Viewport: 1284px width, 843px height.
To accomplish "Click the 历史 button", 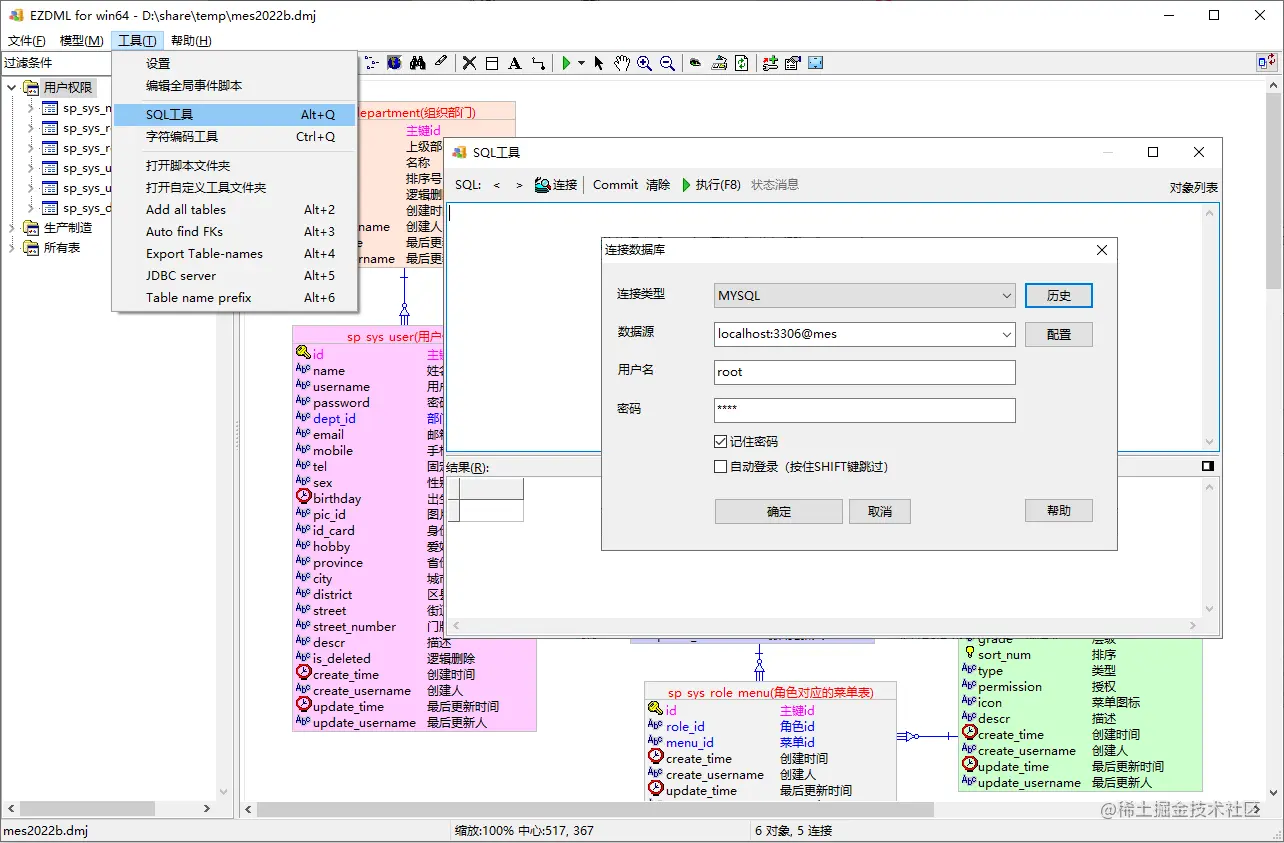I will pyautogui.click(x=1058, y=295).
